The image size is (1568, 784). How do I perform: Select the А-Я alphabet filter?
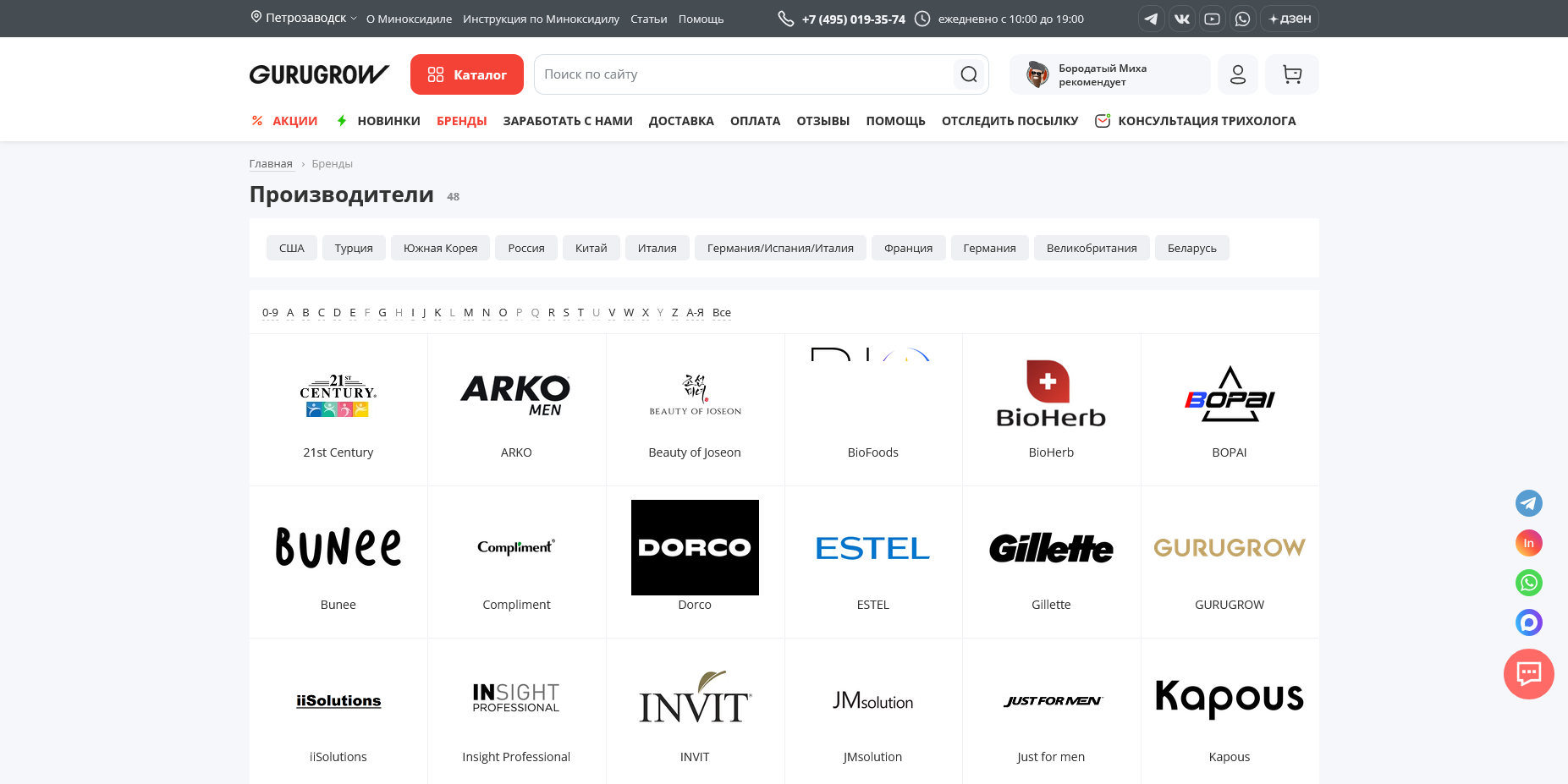click(696, 313)
